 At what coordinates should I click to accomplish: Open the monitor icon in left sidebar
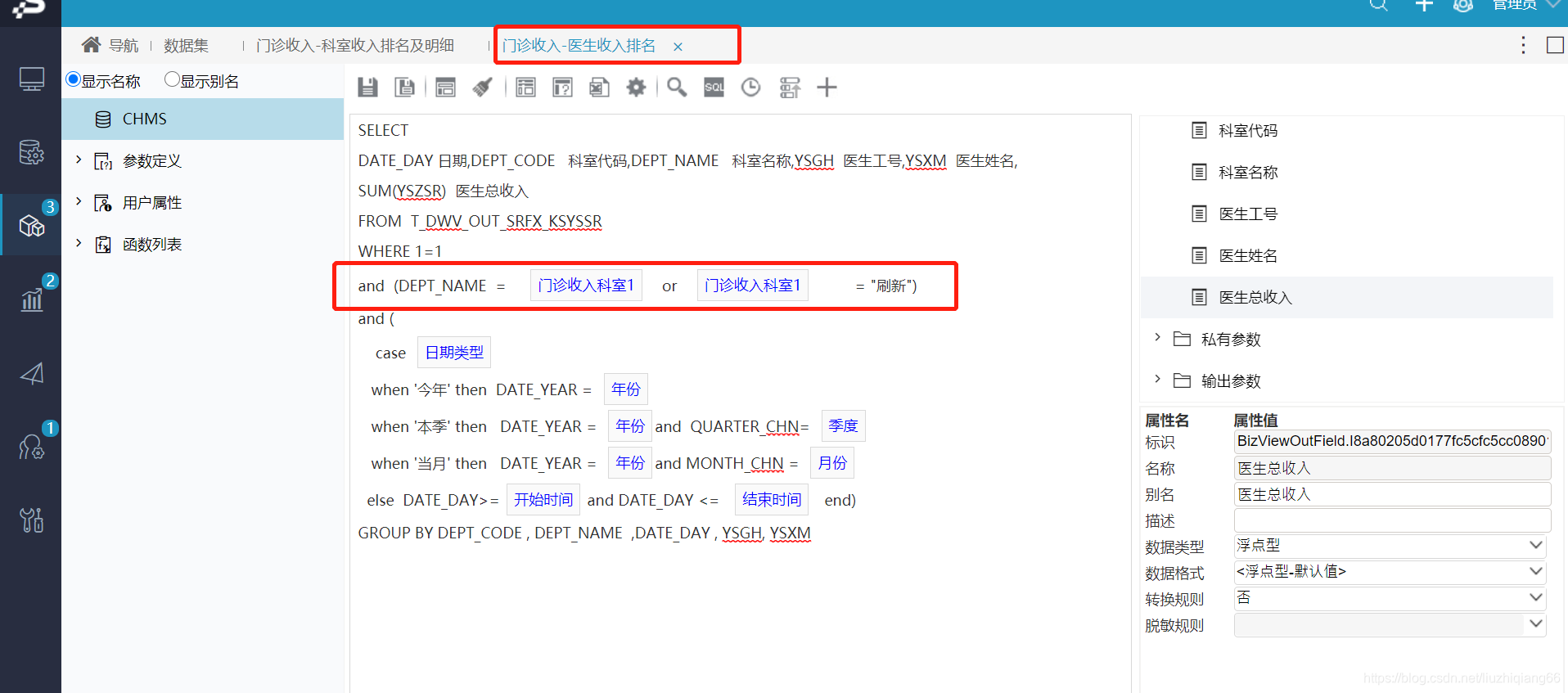31,79
